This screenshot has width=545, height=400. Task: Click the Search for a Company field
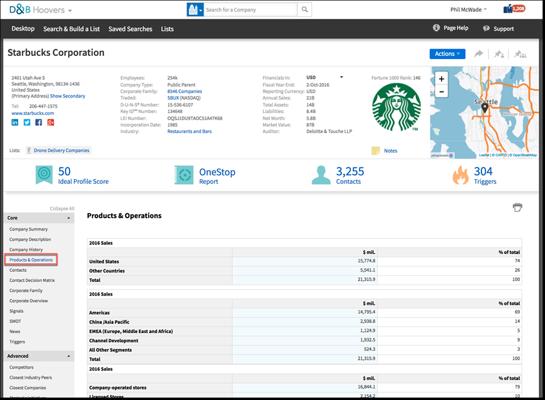click(x=251, y=10)
